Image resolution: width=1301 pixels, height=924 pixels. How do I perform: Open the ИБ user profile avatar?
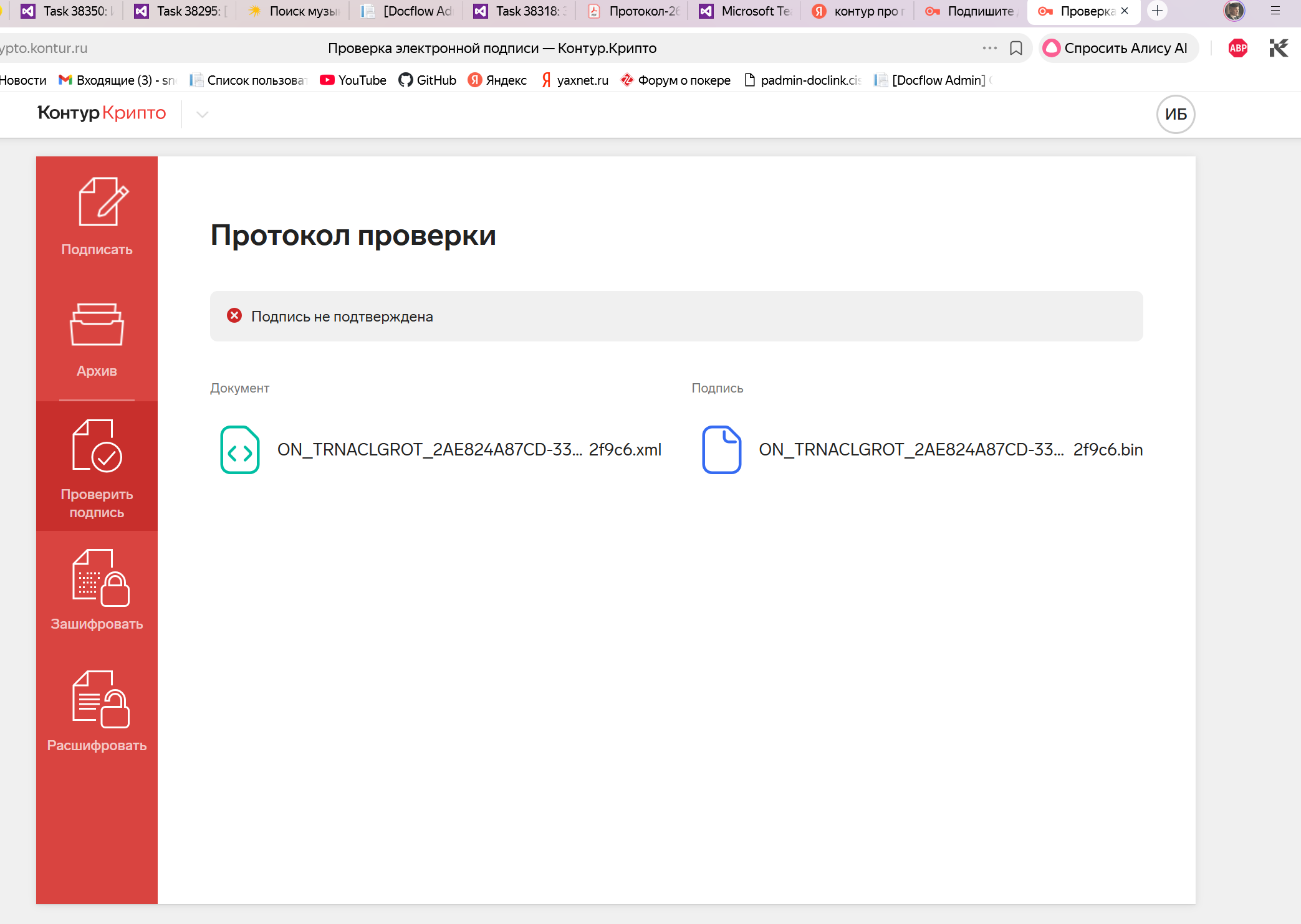[1175, 114]
